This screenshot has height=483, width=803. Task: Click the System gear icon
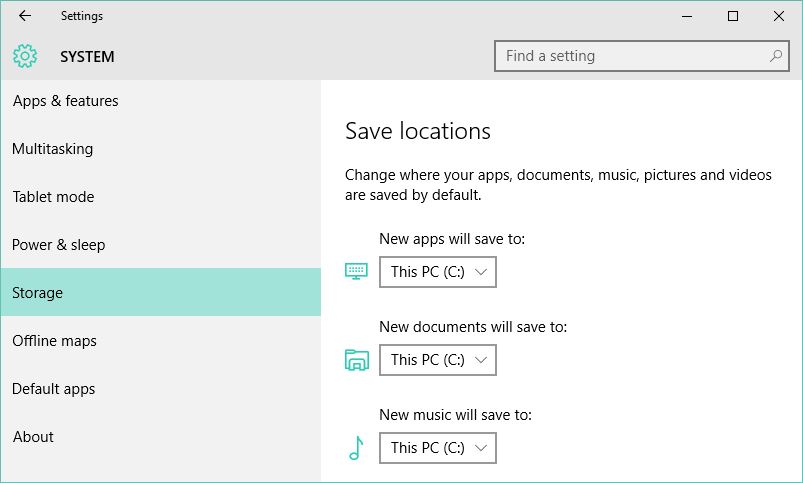25,56
